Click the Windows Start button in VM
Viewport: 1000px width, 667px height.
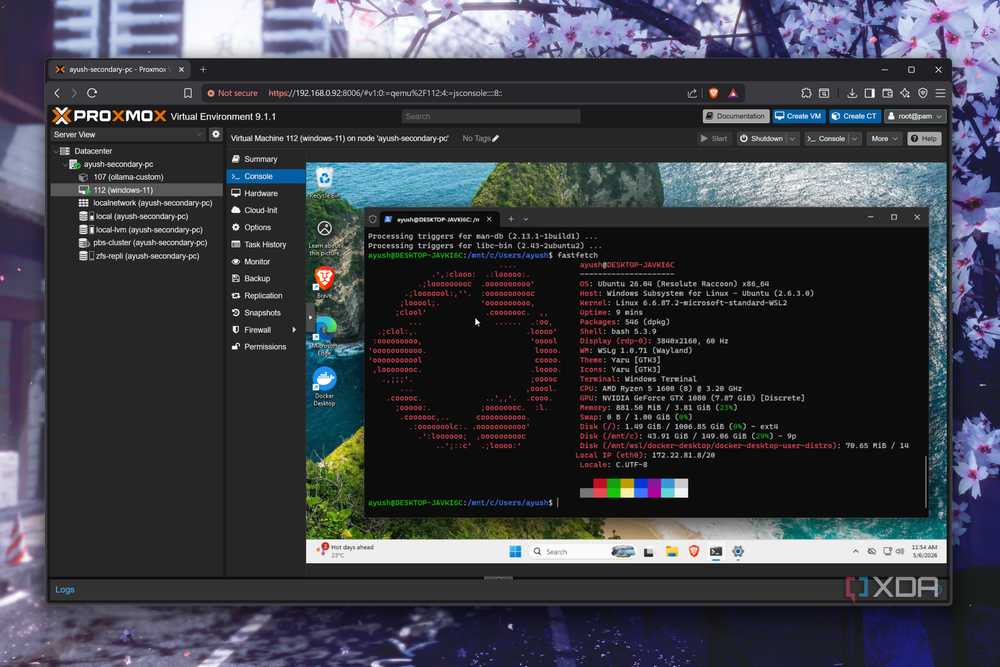(515, 552)
